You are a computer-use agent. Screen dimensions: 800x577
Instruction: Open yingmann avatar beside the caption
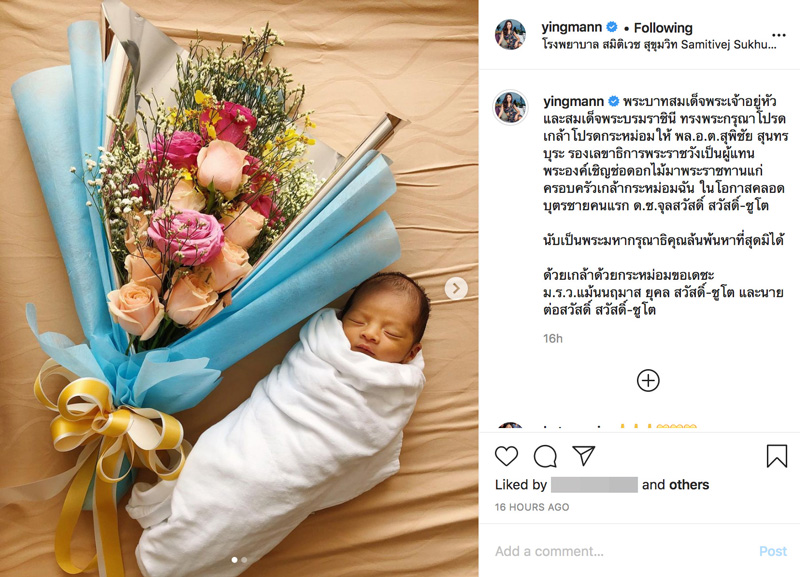(510, 107)
